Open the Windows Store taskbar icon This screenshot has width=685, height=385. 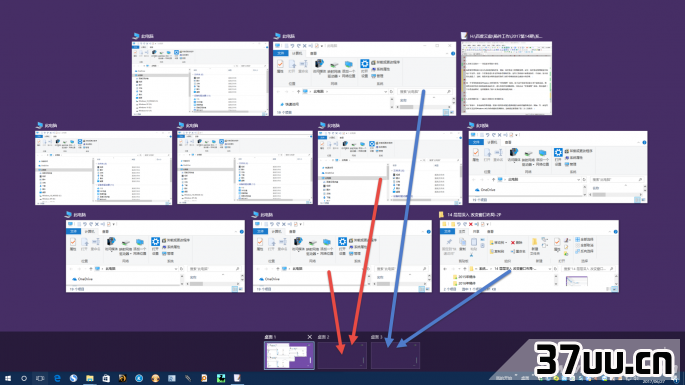point(106,378)
